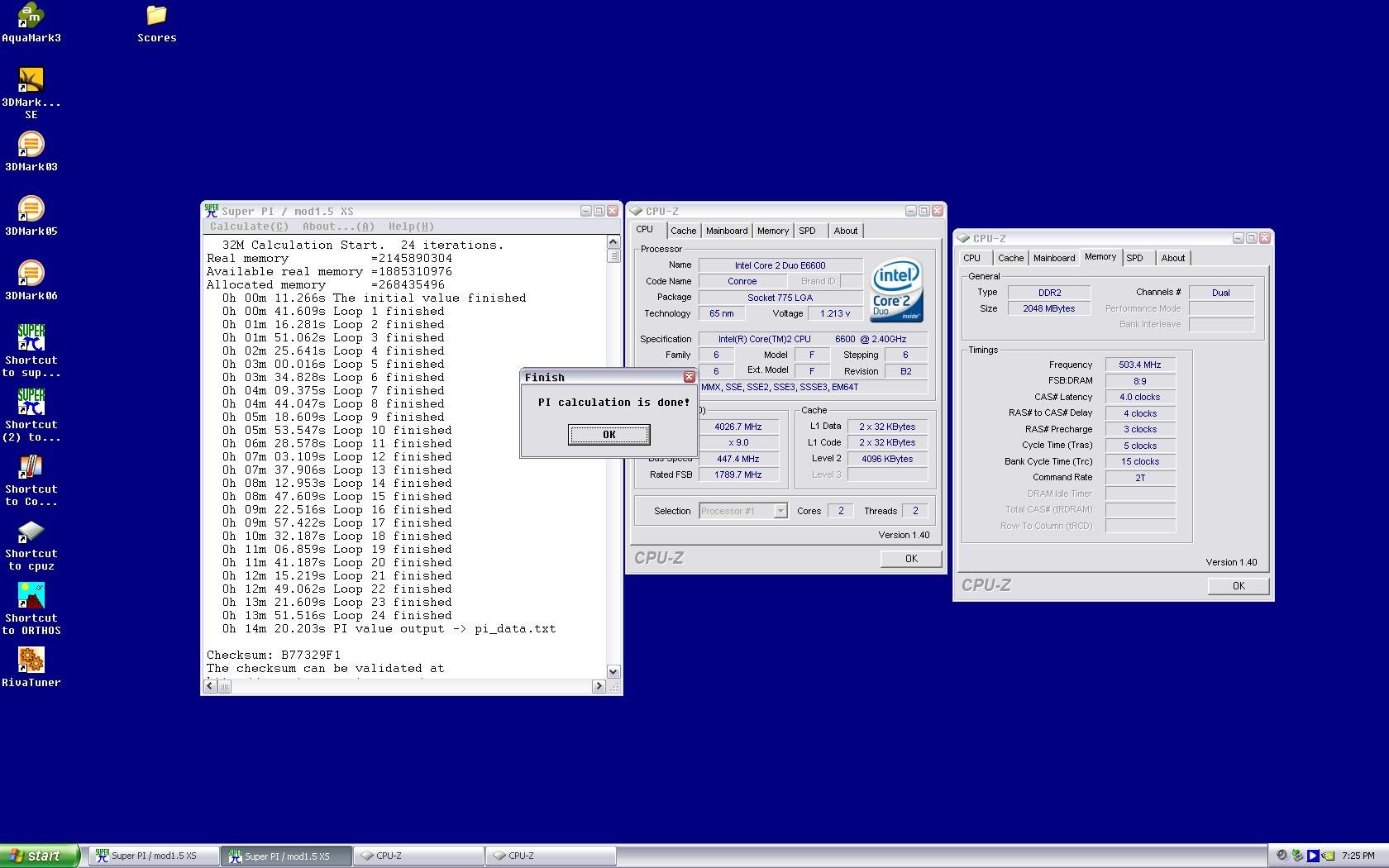
Task: Click OK in the CPU-Z CPU window
Action: 911,559
